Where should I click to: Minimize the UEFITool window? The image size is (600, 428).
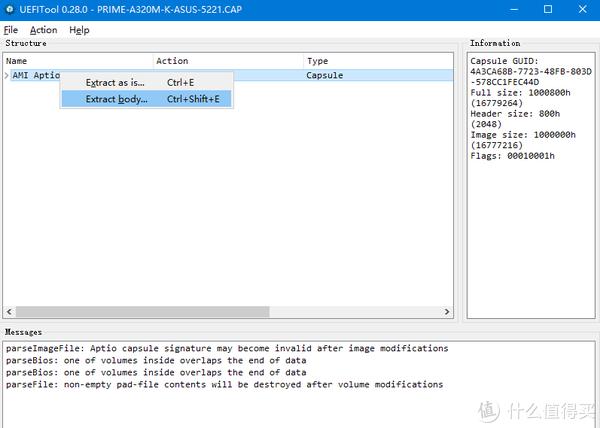514,9
